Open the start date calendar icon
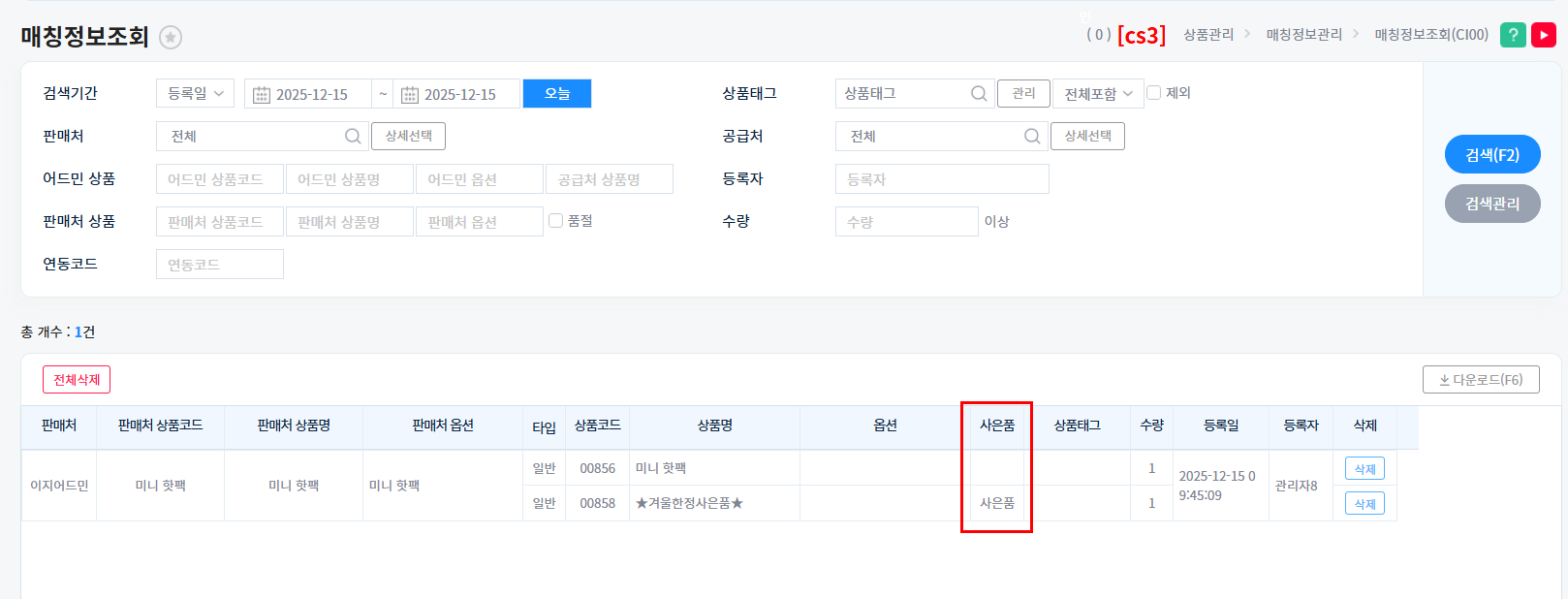The image size is (1568, 599). pyautogui.click(x=262, y=95)
